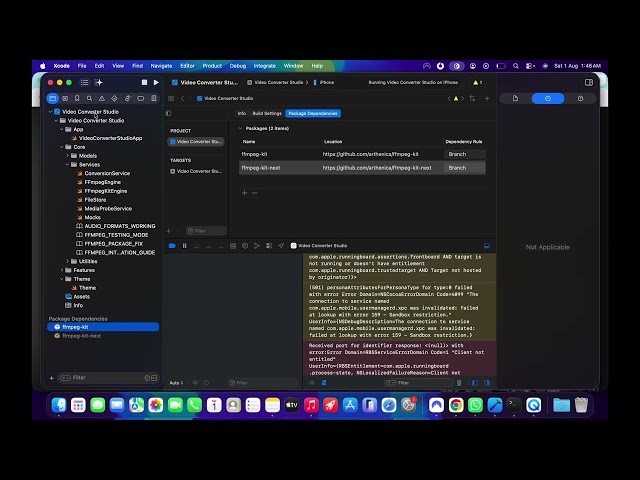Open the Breakpoint navigator icon
Screen dimensions: 640x480
tap(140, 98)
